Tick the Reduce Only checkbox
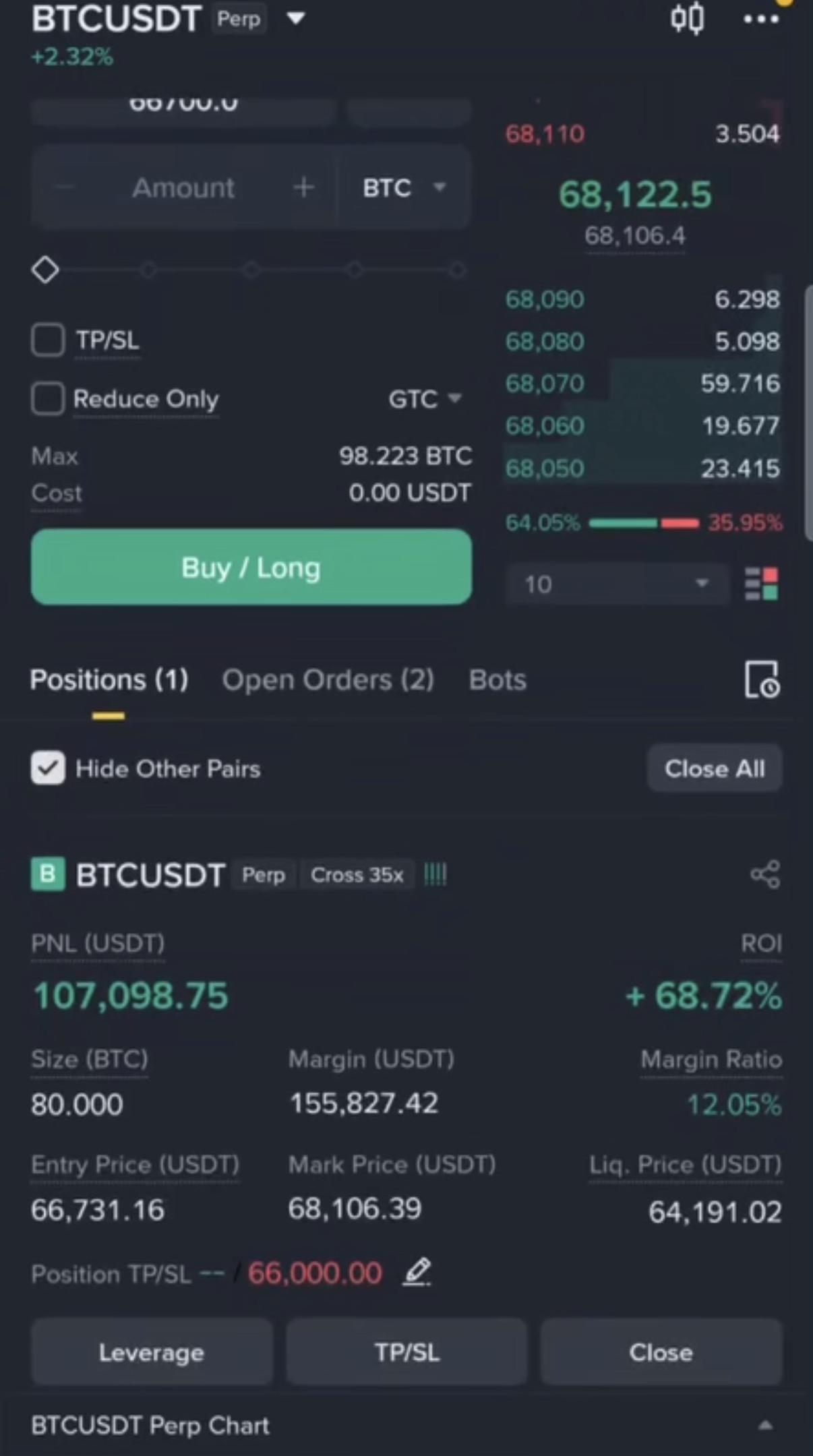The height and width of the screenshot is (1456, 813). point(48,398)
